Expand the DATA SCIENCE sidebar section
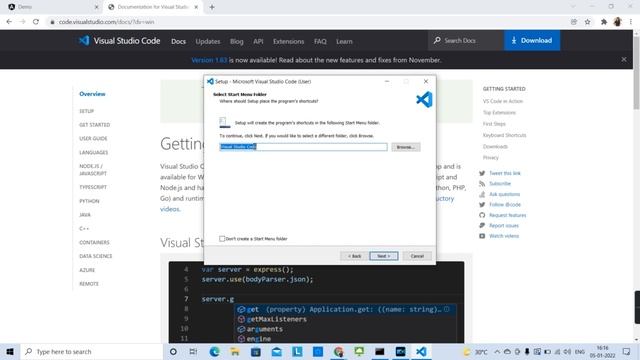Screen dimensions: 640x360 (x=96, y=256)
